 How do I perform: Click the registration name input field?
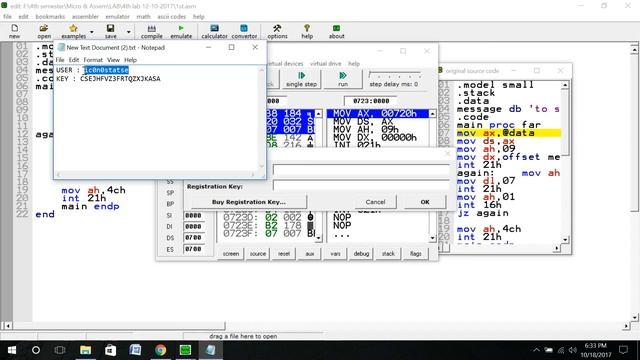tap(361, 170)
